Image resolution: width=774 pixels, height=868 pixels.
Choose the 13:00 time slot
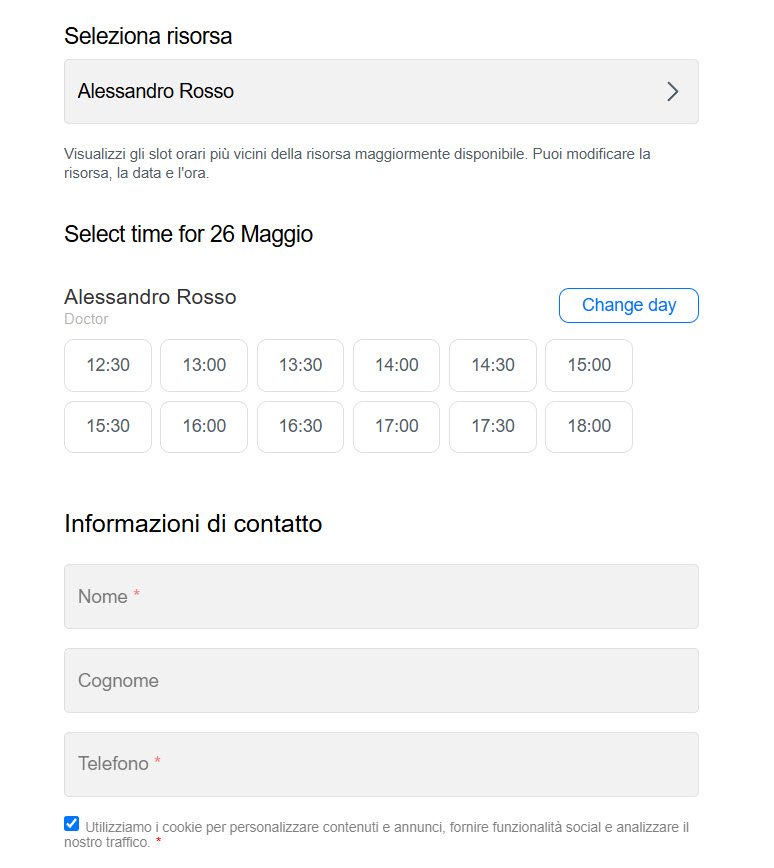tap(204, 365)
